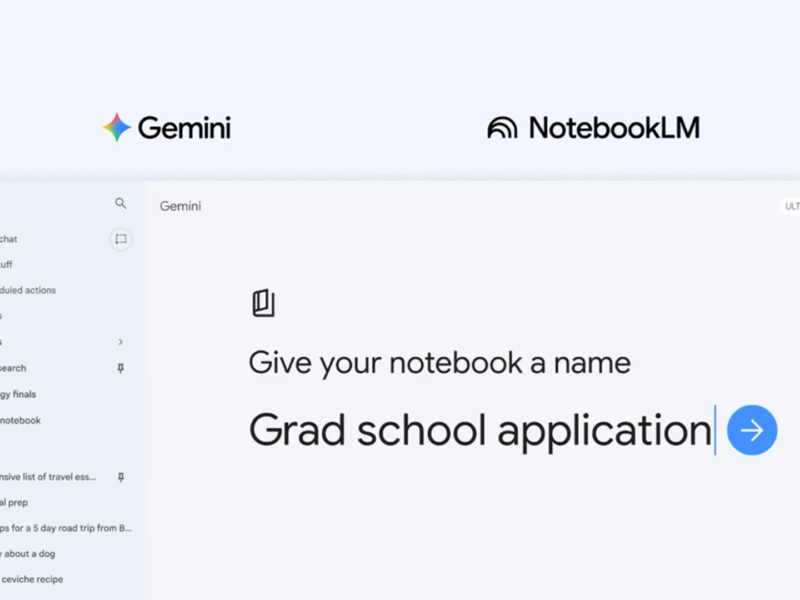Select the new chat item in the sidebar
Viewport: 800px width, 600px height.
coord(10,239)
